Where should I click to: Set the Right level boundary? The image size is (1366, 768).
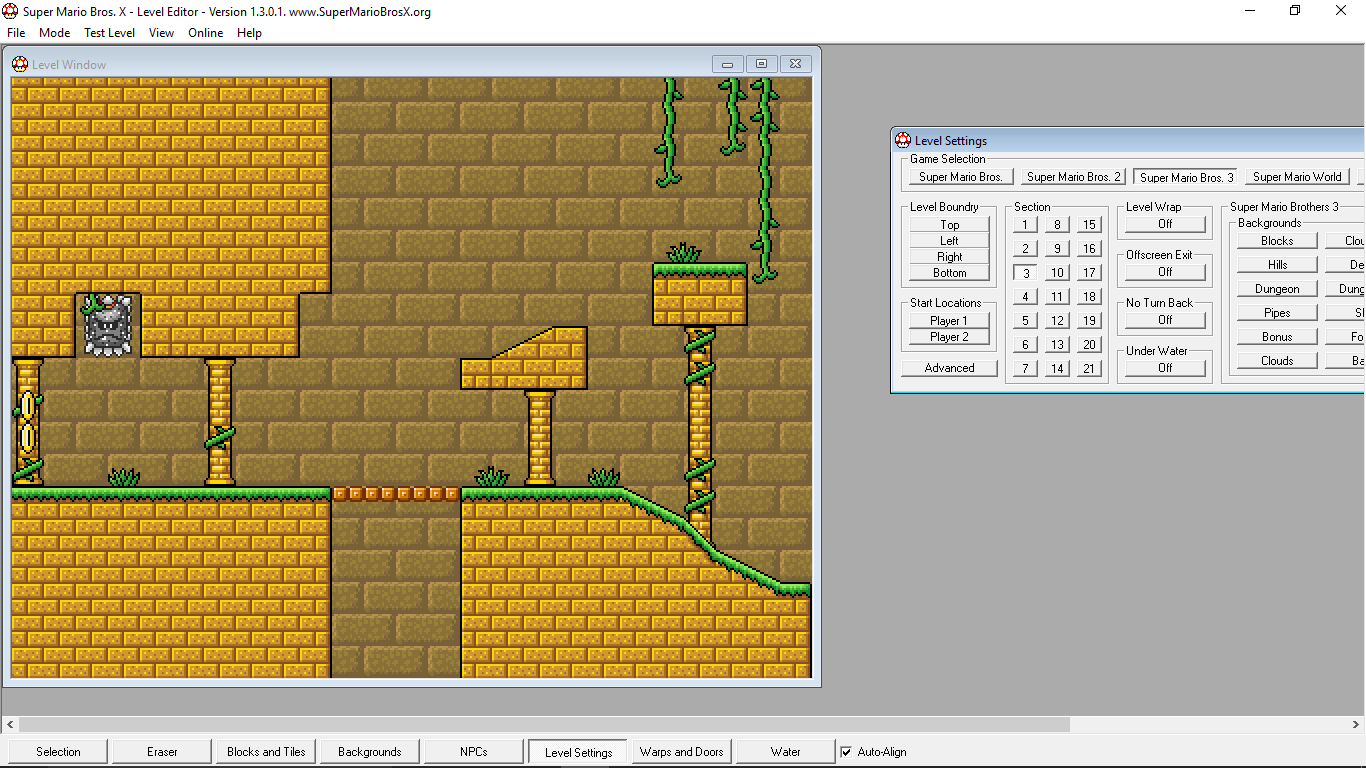950,257
